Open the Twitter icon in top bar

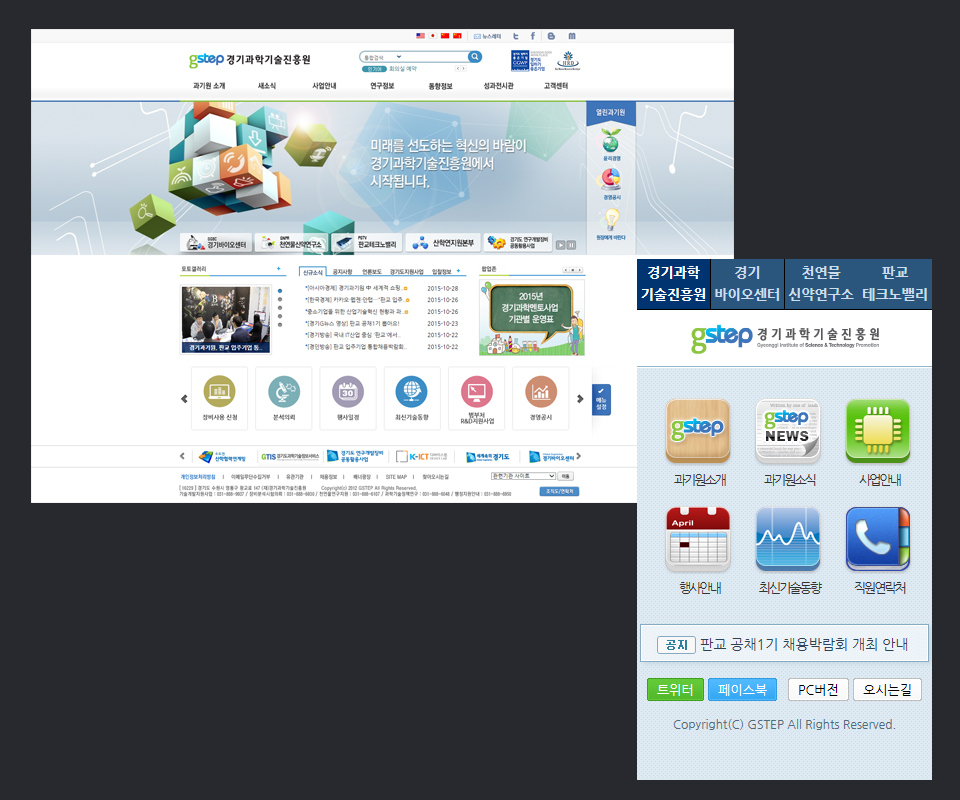516,36
